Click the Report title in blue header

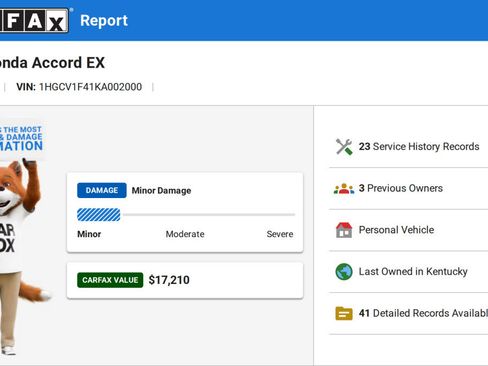[104, 21]
